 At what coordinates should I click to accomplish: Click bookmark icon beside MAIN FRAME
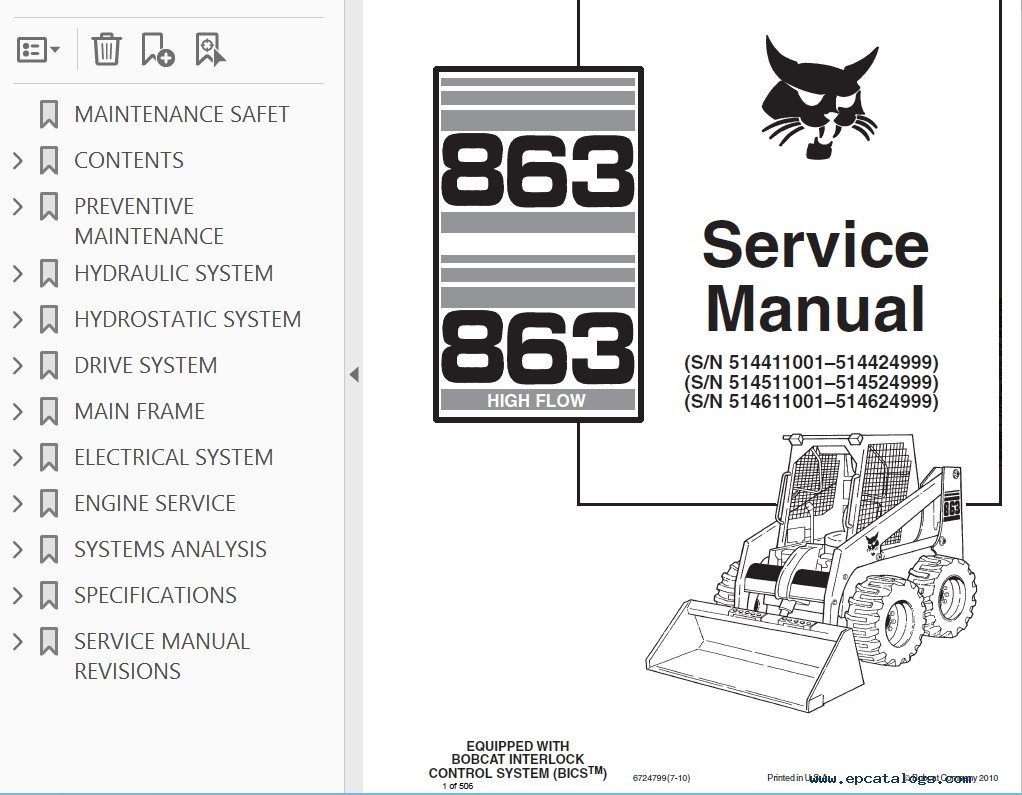pyautogui.click(x=49, y=412)
